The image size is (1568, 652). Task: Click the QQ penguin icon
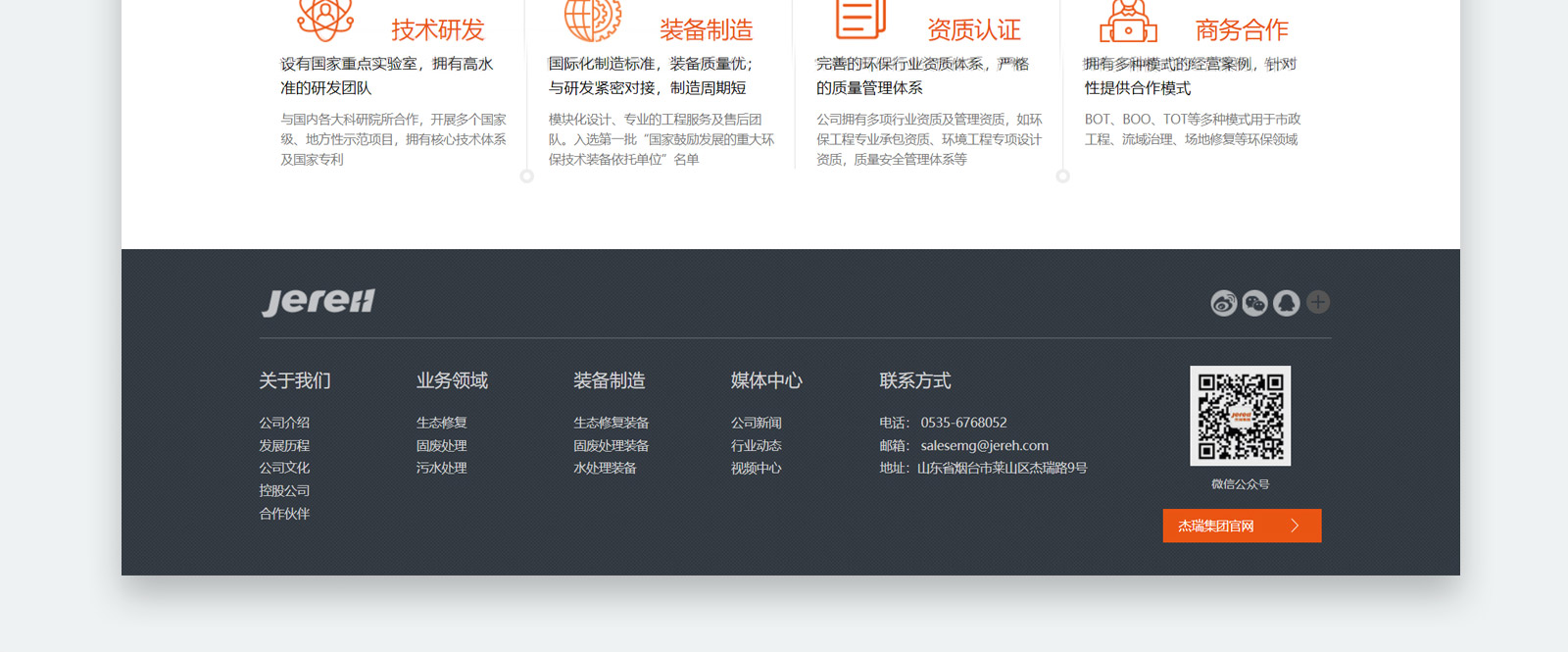[1286, 303]
